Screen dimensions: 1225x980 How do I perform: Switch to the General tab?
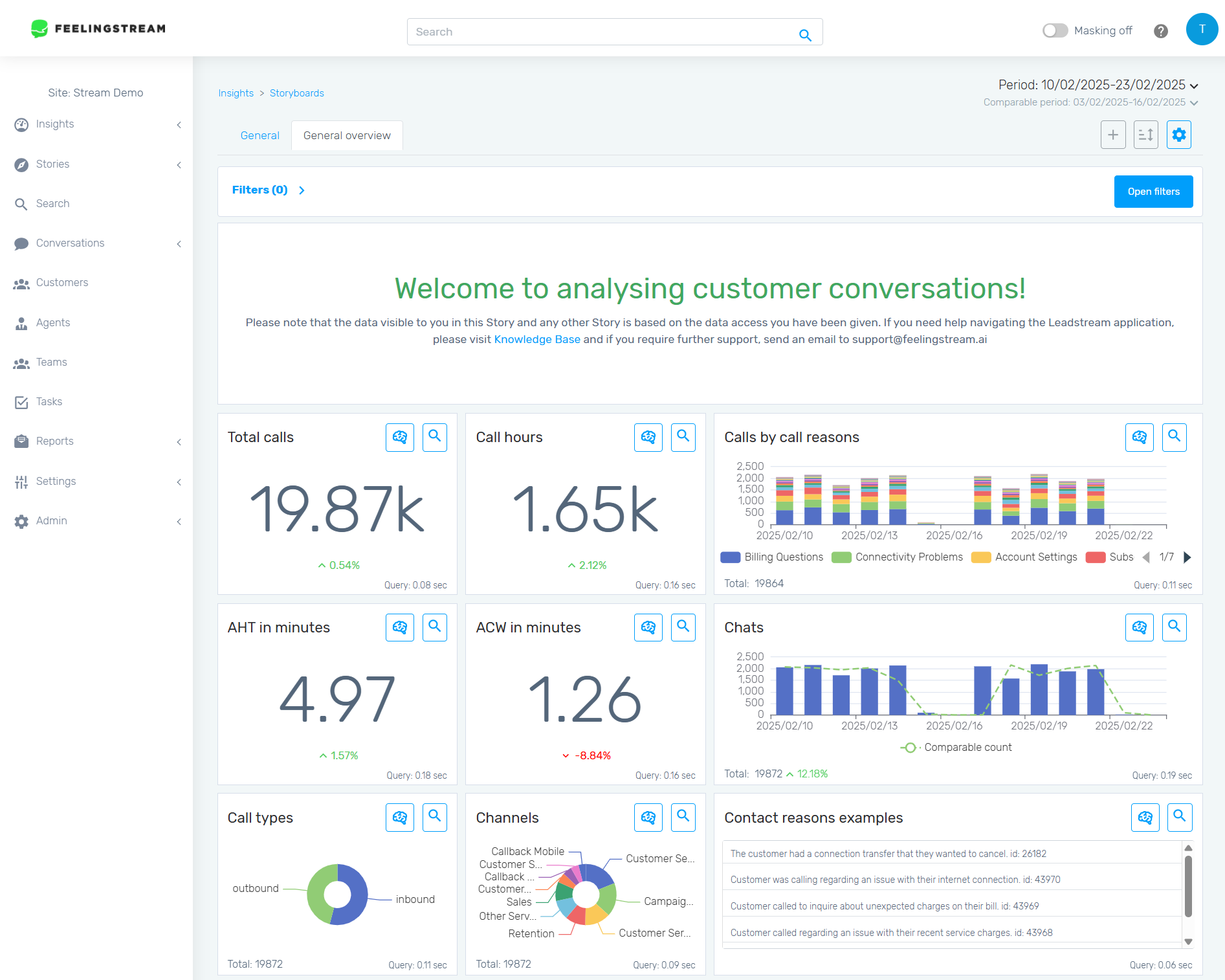point(259,135)
